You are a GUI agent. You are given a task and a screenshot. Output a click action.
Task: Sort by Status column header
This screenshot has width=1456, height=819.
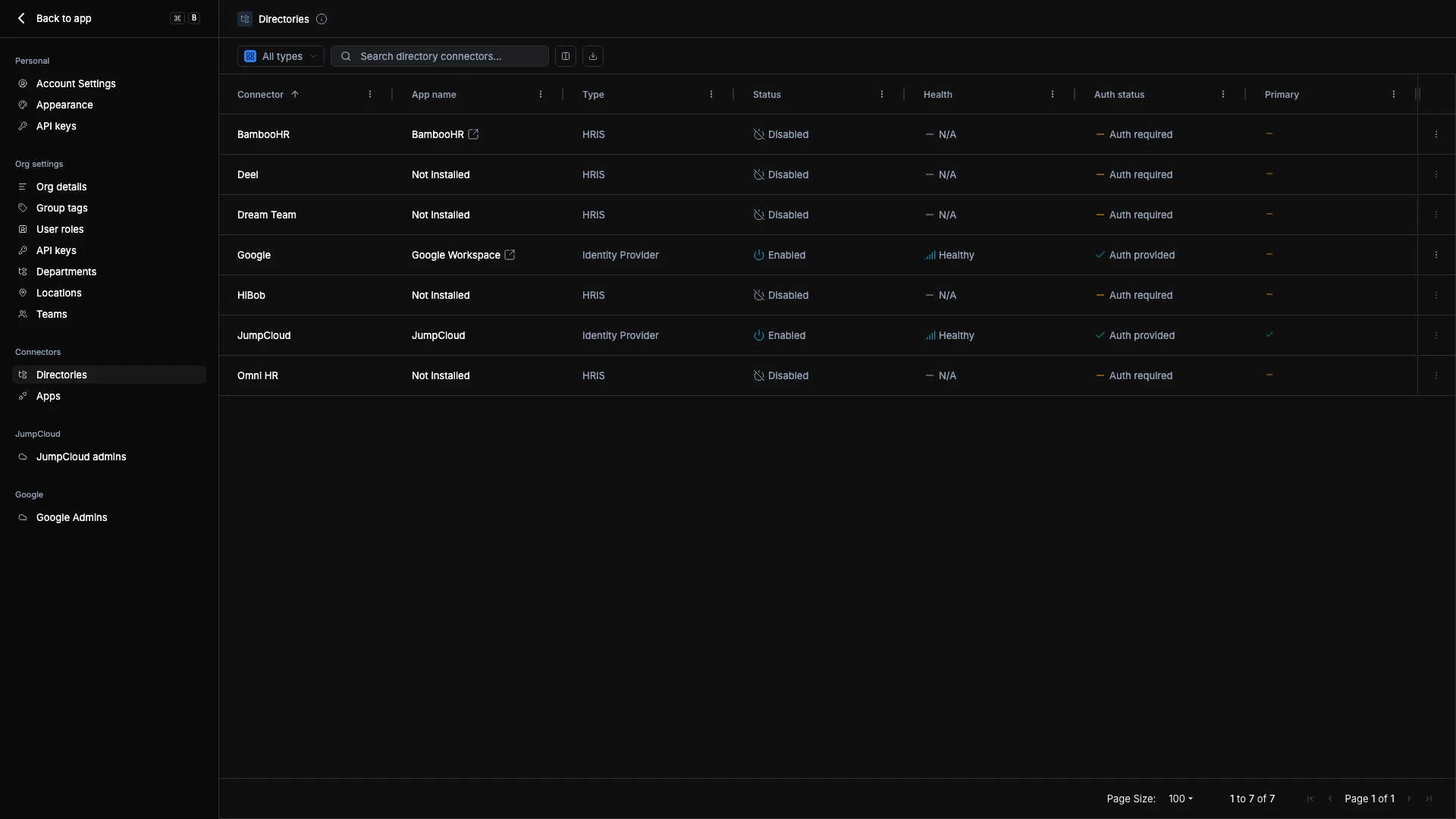click(767, 95)
